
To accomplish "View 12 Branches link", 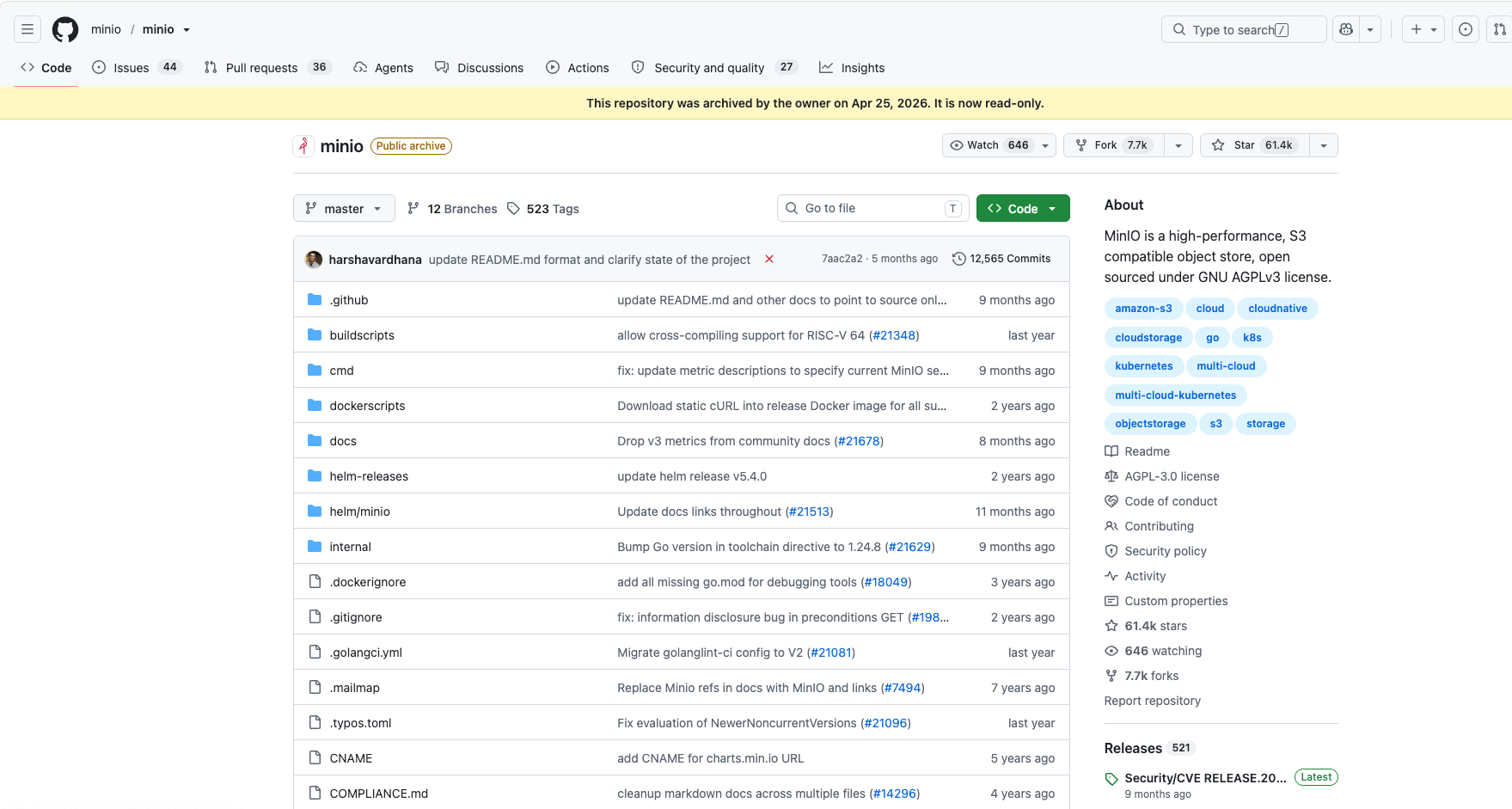I will pyautogui.click(x=452, y=208).
